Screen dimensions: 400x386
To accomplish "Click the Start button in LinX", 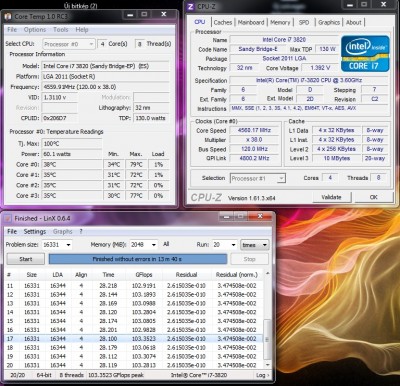I will 26,259.
